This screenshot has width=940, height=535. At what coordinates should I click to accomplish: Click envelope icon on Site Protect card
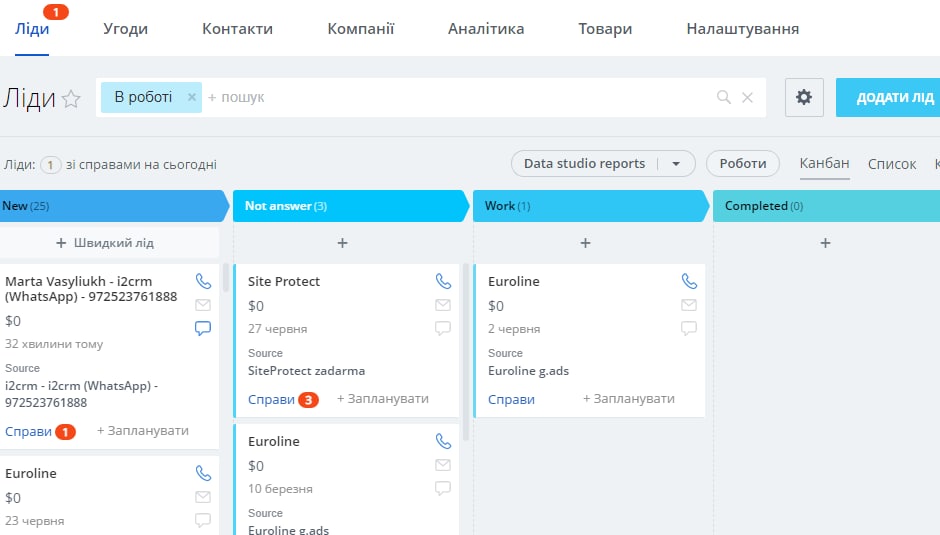point(443,305)
